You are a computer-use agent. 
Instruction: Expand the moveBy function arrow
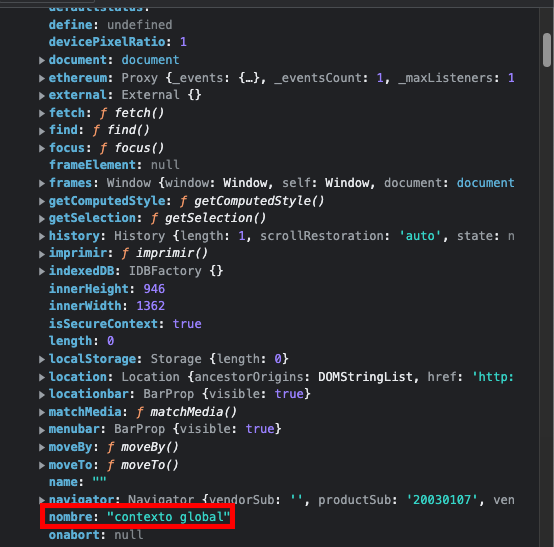[x=42, y=448]
